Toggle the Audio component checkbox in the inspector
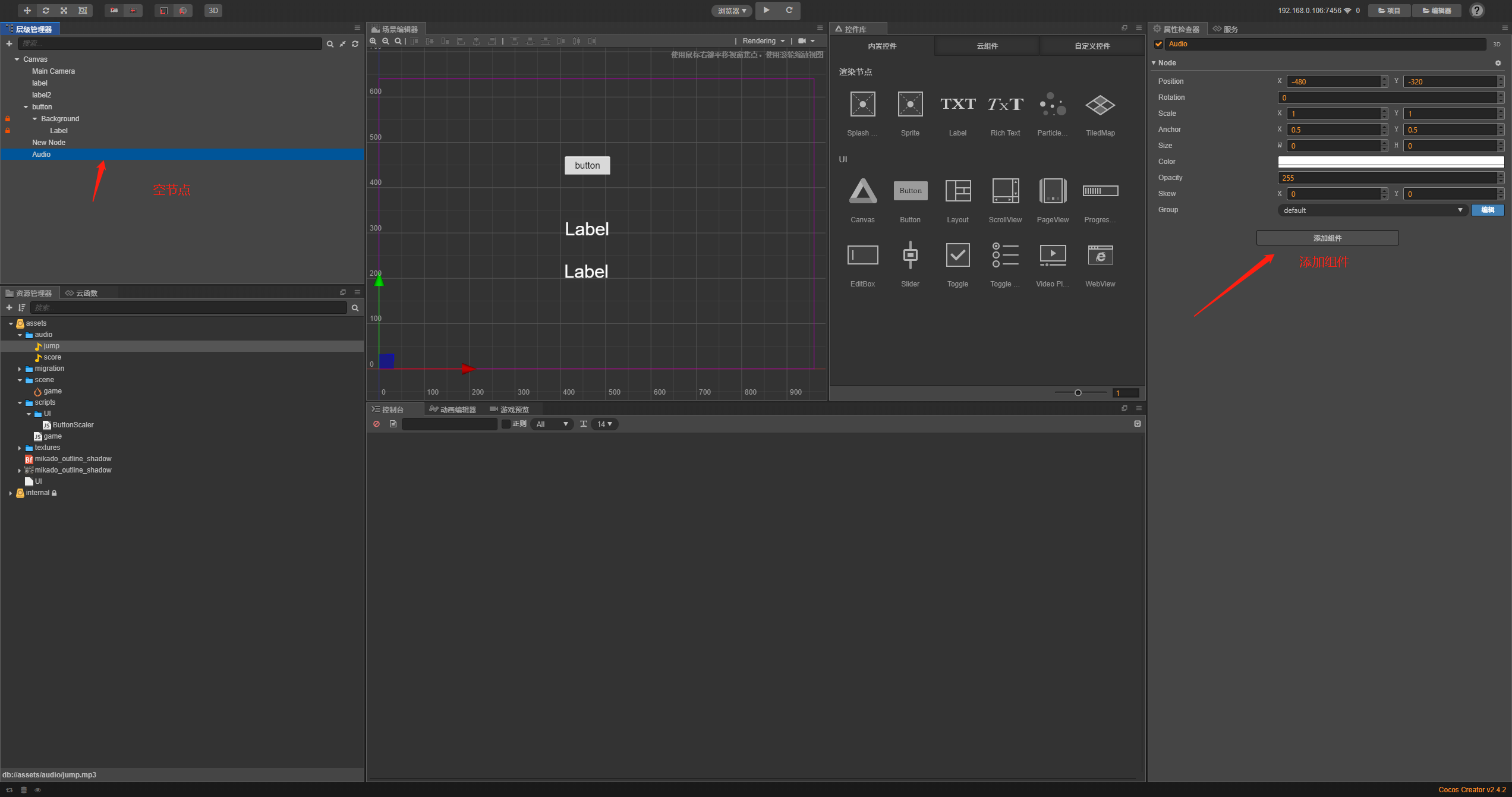Image resolution: width=1512 pixels, height=797 pixels. [x=1158, y=43]
